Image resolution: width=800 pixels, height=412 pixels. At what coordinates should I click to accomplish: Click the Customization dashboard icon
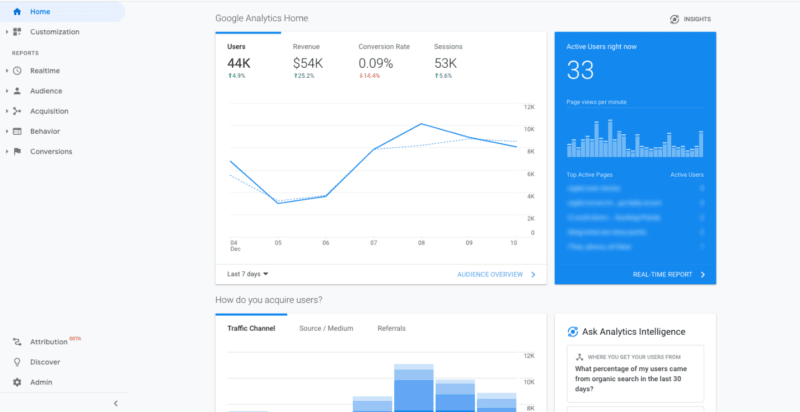pyautogui.click(x=17, y=32)
